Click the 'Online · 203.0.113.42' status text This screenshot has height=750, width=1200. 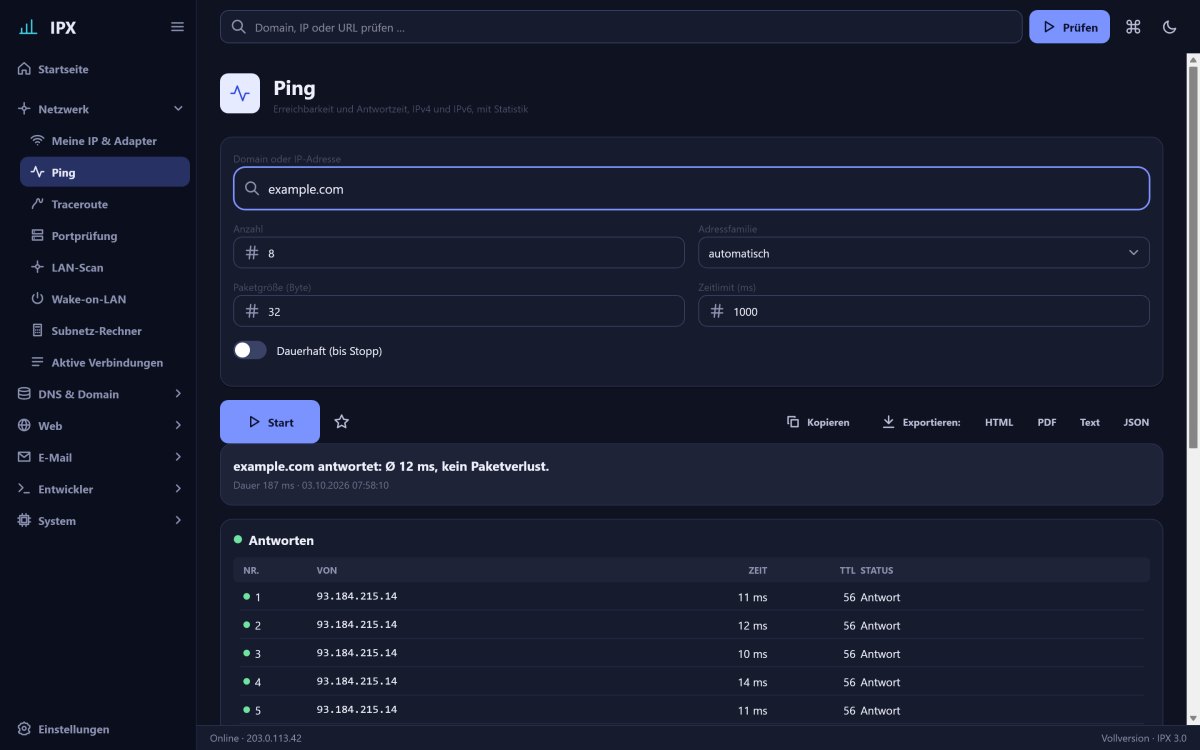(x=255, y=738)
